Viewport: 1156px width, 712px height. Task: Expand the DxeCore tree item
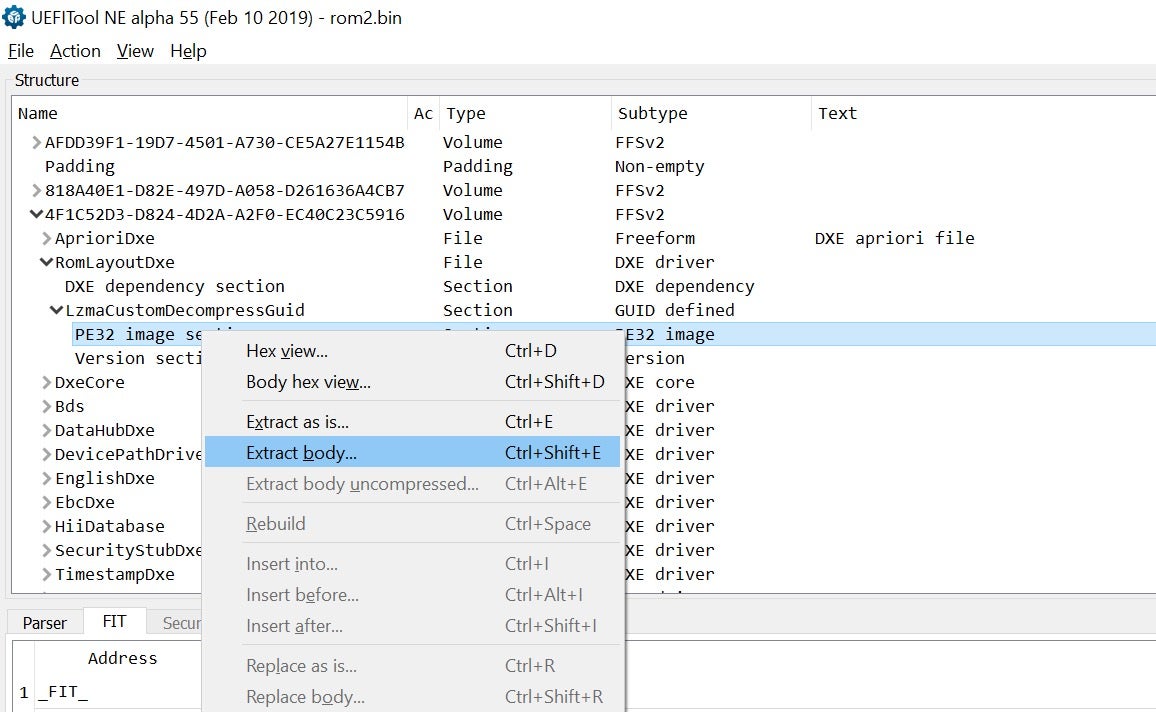pyautogui.click(x=47, y=383)
